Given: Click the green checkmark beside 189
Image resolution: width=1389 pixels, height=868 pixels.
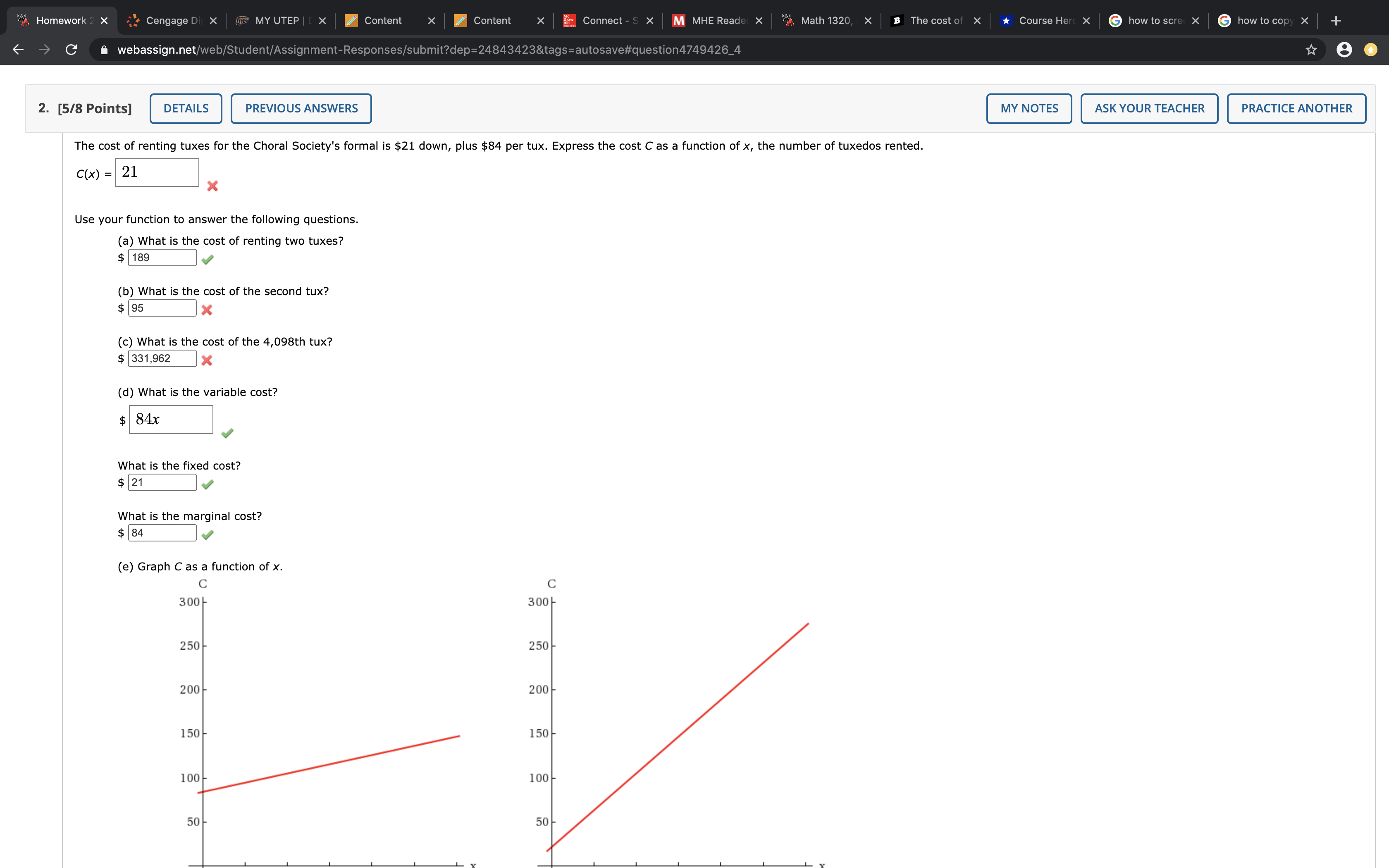Looking at the screenshot, I should pos(208,260).
